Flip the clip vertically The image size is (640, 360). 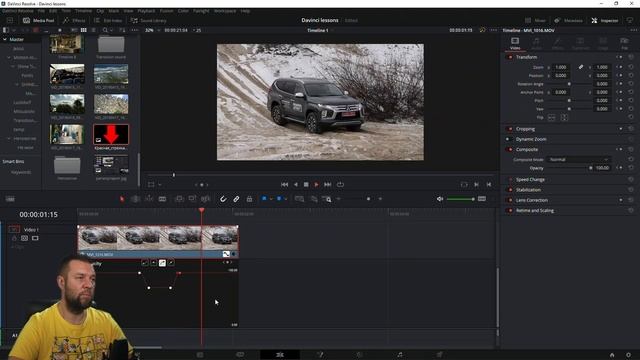coord(564,118)
